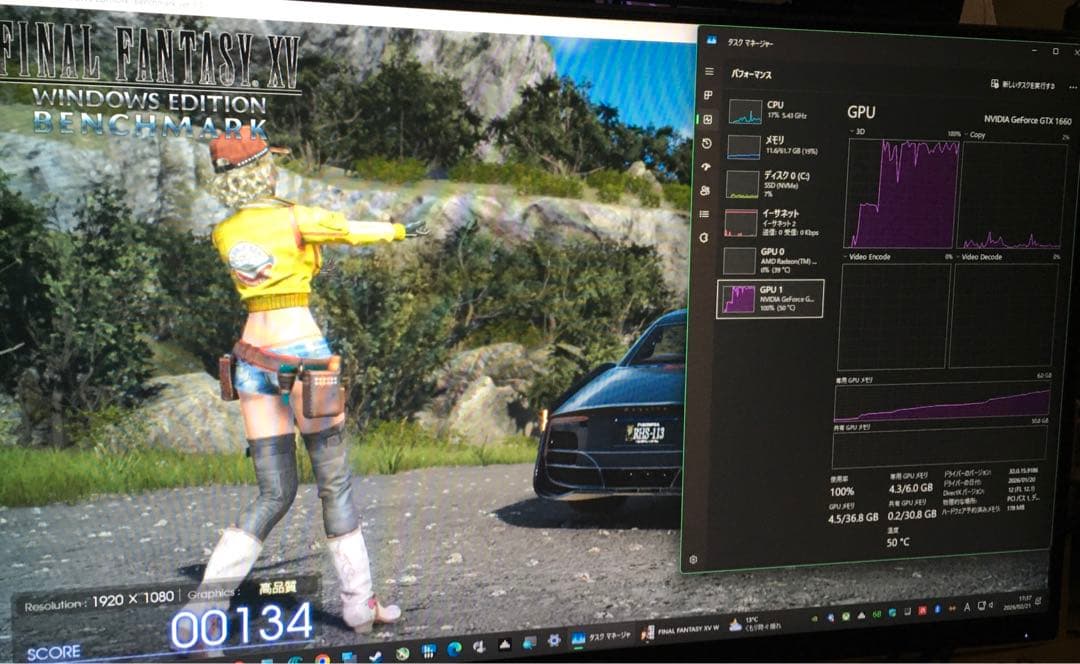
Task: Click the IME input mode A indicator
Action: (x=966, y=607)
